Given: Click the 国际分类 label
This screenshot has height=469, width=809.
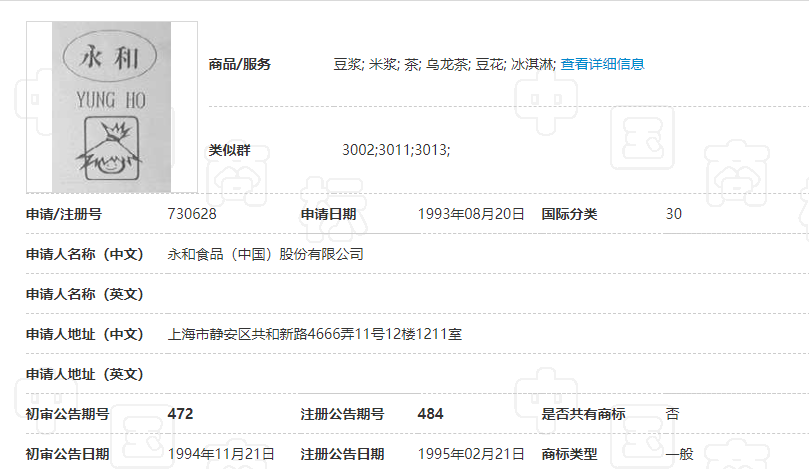Looking at the screenshot, I should [x=569, y=214].
